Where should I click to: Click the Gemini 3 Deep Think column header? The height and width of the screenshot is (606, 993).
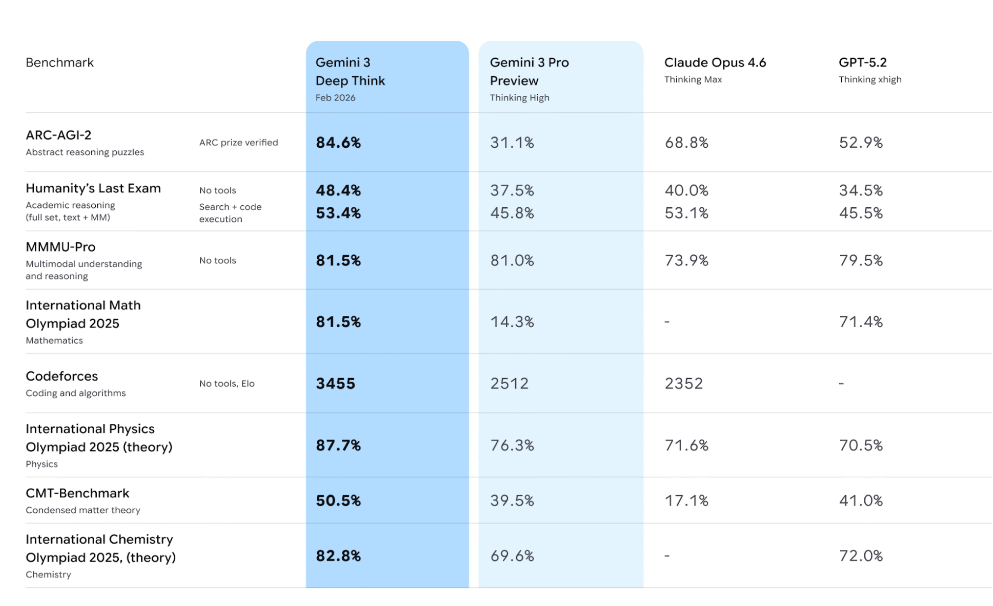(351, 72)
